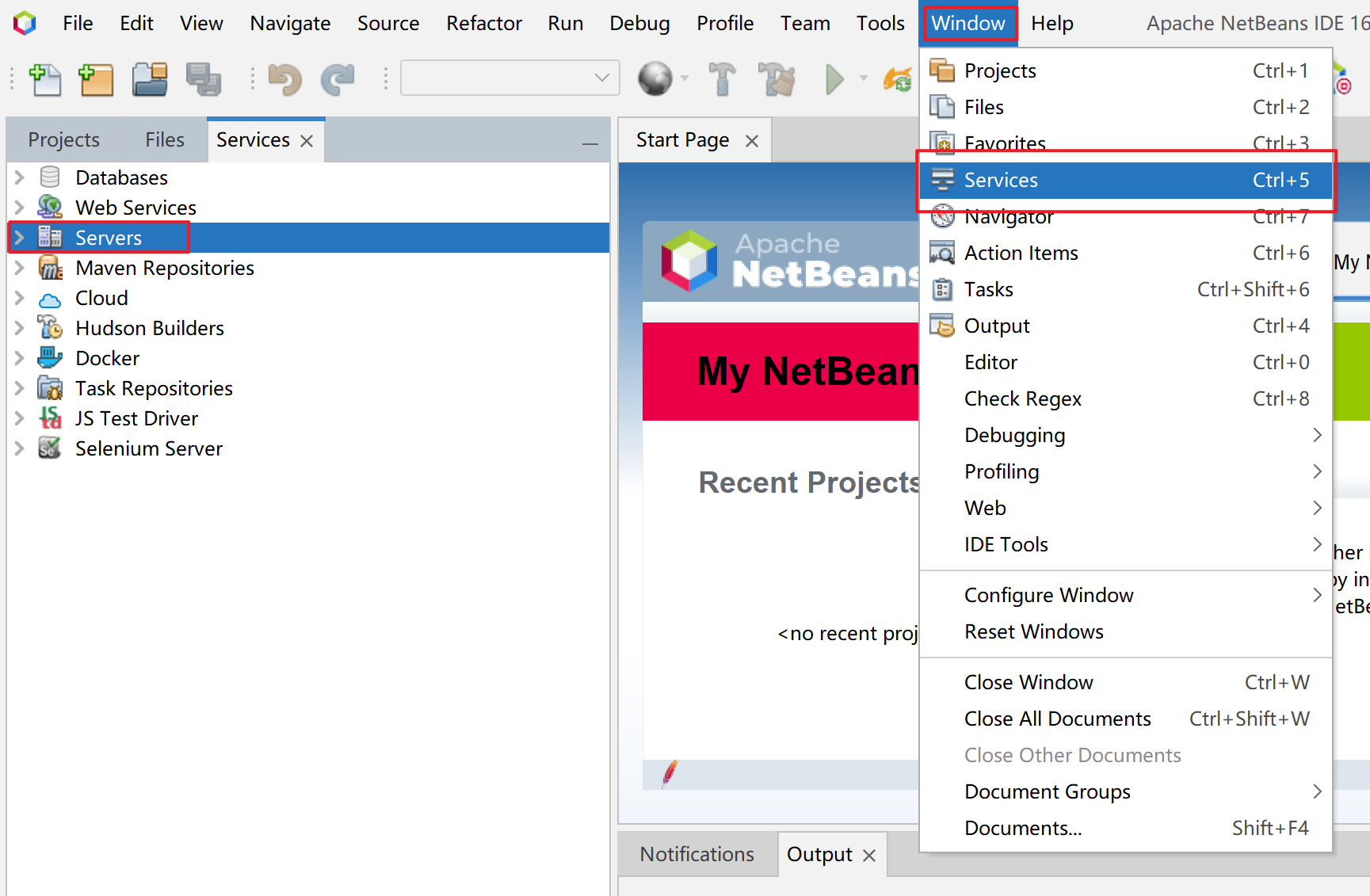Click the Undo toolbar icon
1370x896 pixels.
284,79
